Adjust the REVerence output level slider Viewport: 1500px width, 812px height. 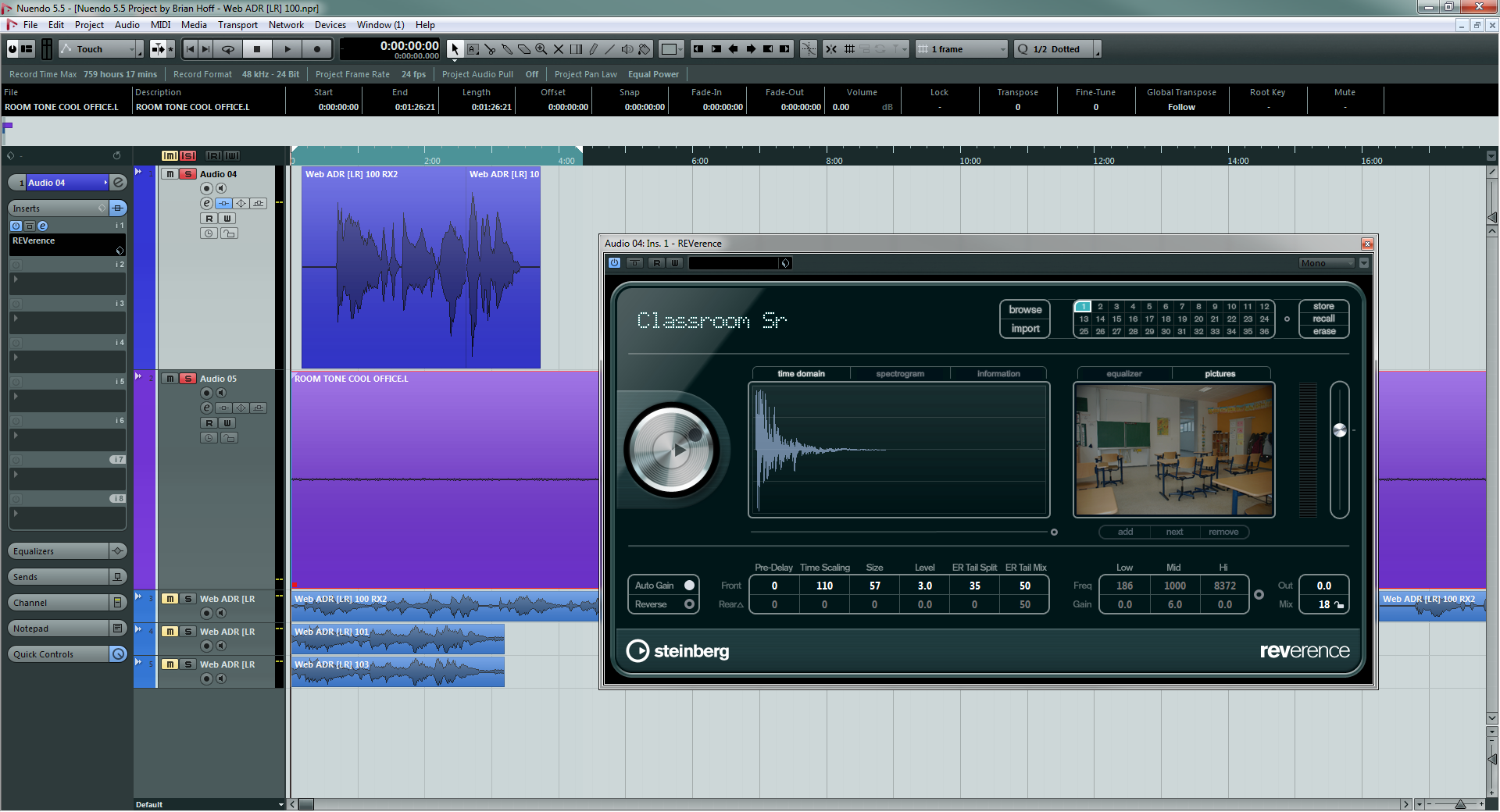1339,449
